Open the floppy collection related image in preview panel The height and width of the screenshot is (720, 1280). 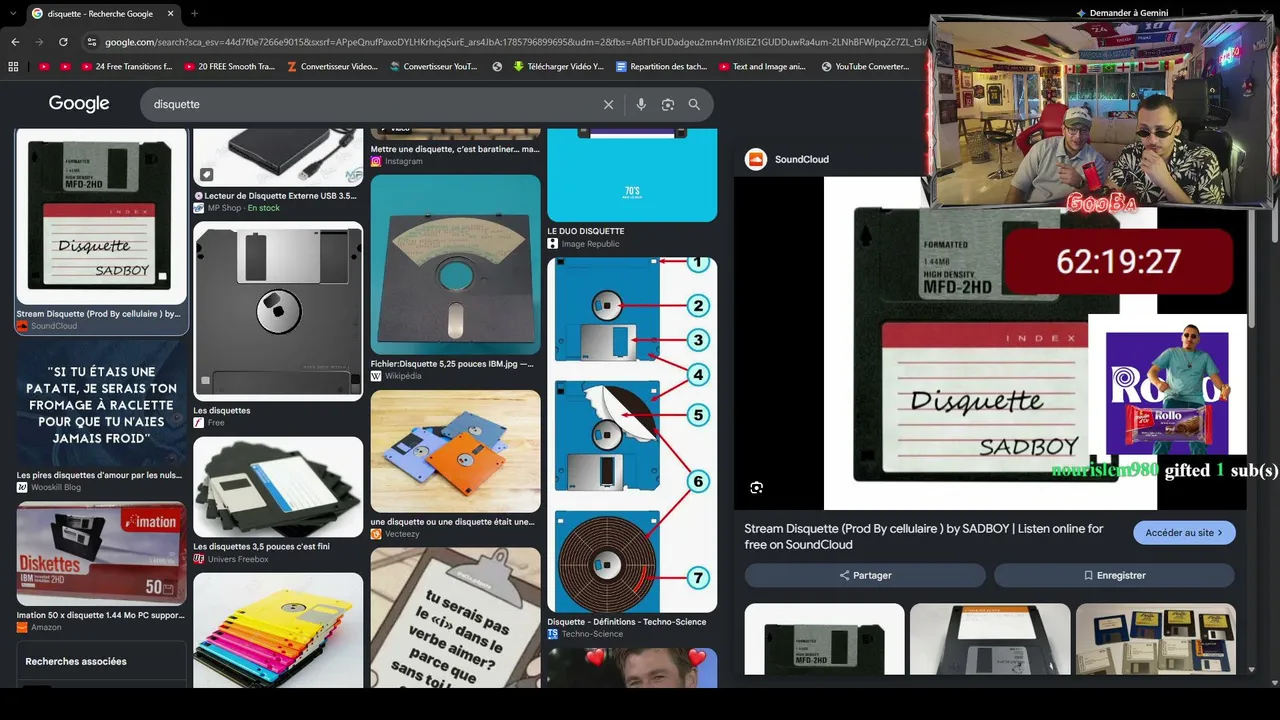[1155, 639]
